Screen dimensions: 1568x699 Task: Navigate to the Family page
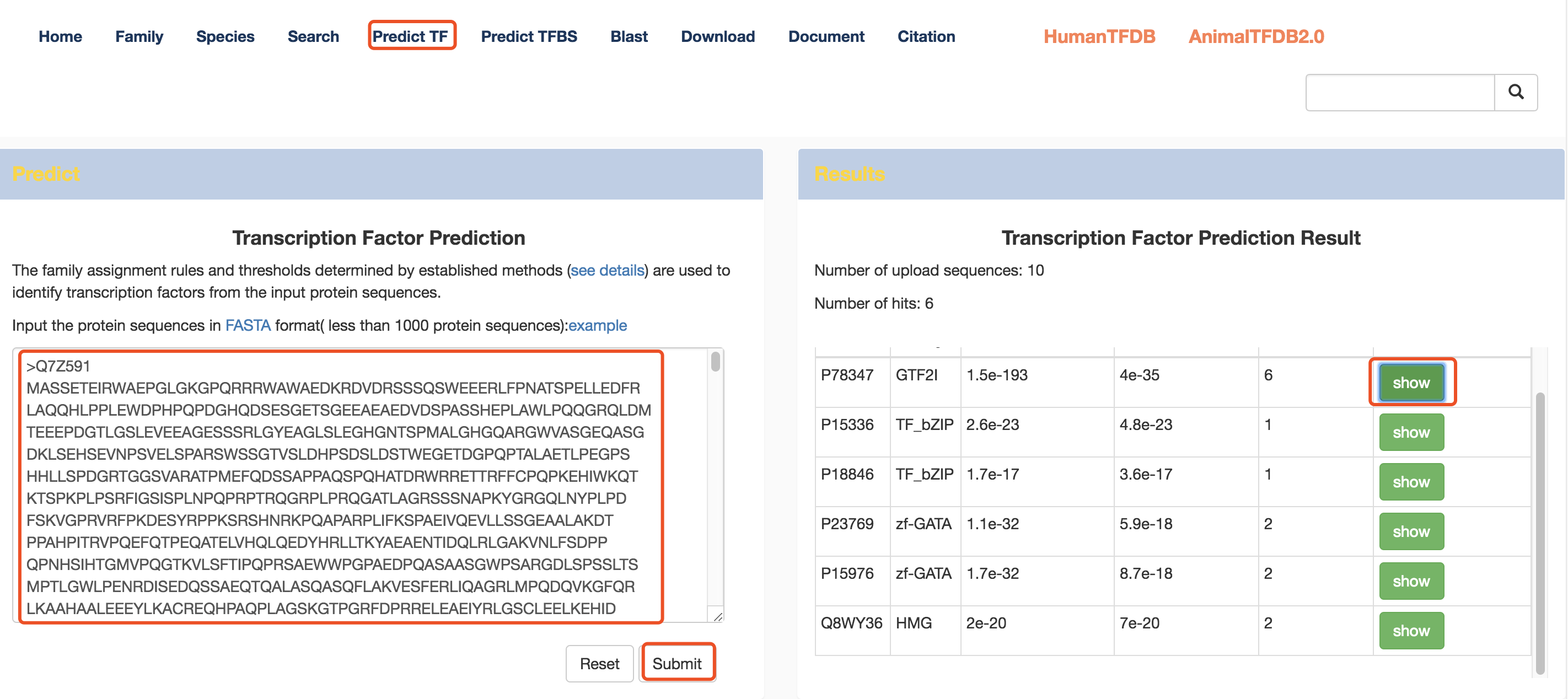click(139, 36)
